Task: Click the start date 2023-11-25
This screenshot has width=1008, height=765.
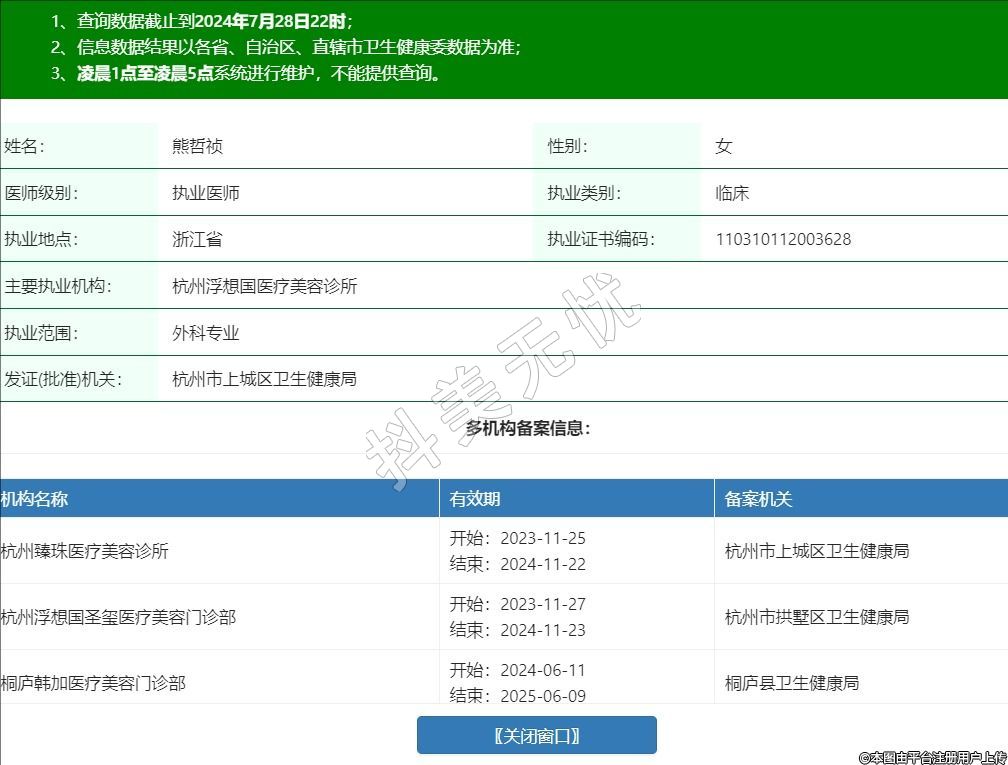Action: 542,538
